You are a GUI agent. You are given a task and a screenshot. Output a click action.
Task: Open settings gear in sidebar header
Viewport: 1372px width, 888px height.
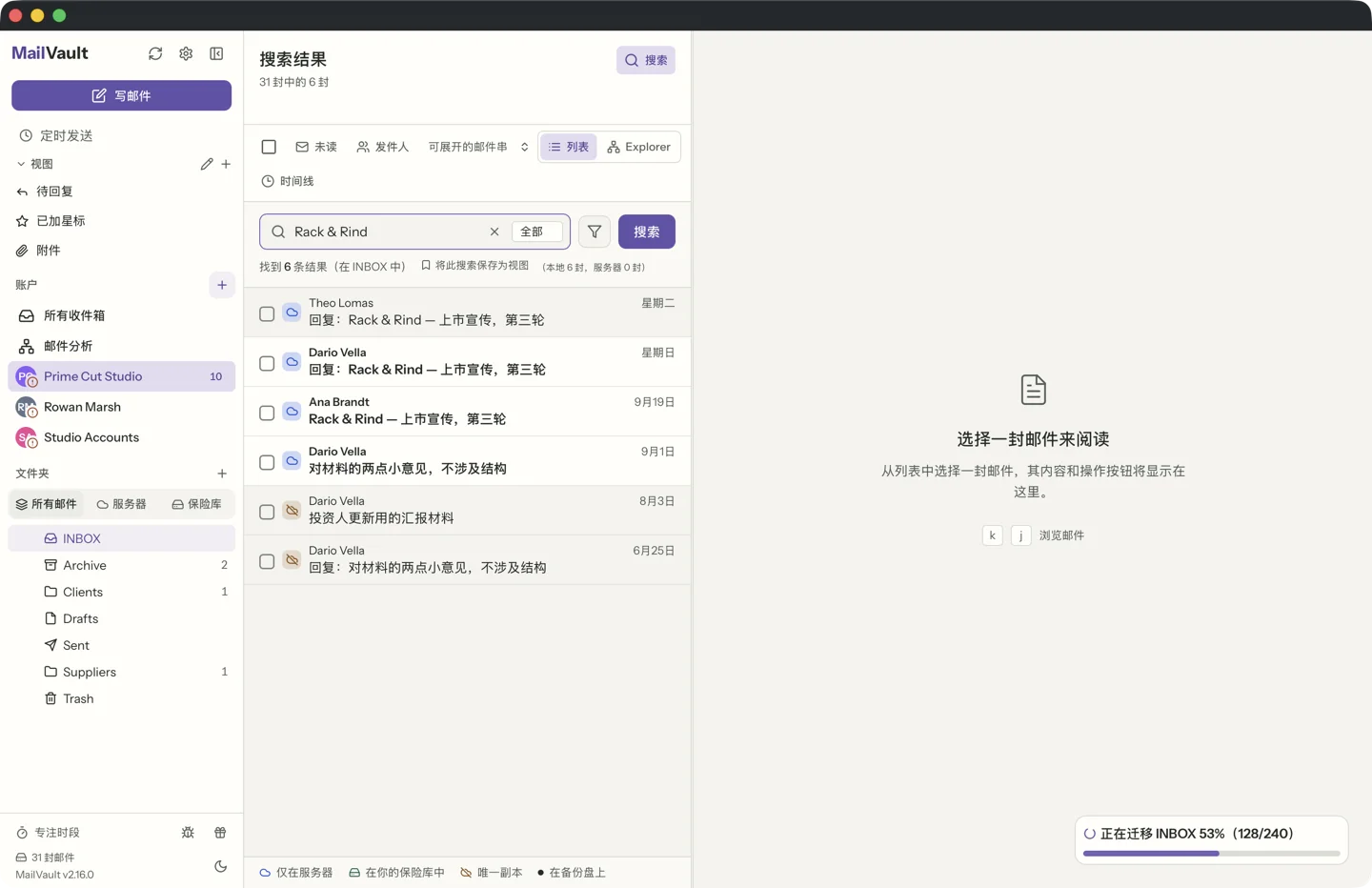pyautogui.click(x=186, y=53)
